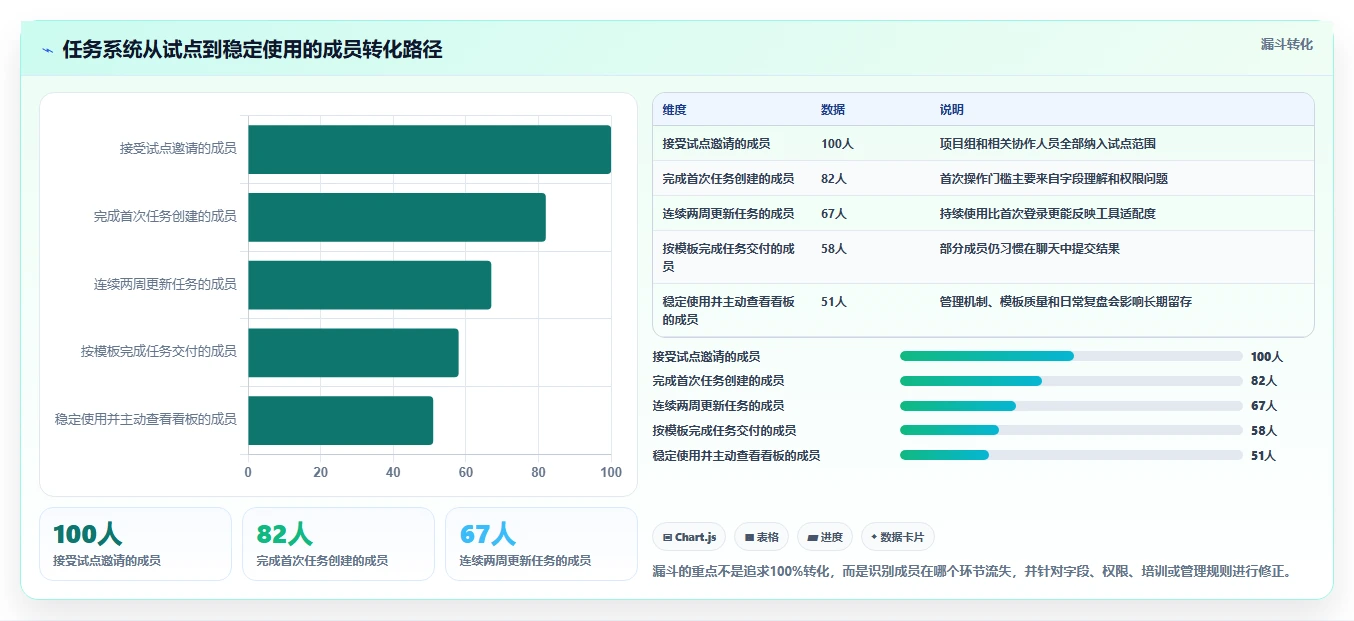Click table cell 按模板完成任务交付的成员
This screenshot has height=621, width=1354.
[x=729, y=257]
